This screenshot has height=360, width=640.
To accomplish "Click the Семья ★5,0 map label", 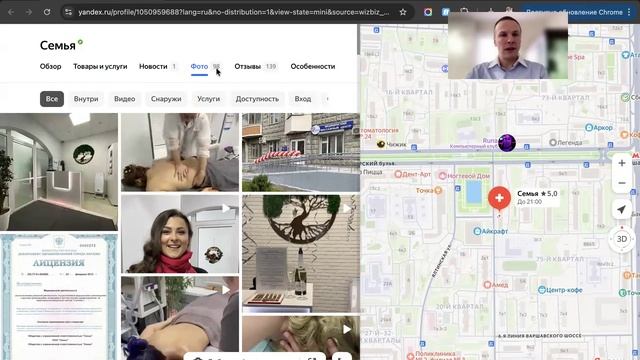I will tap(537, 193).
